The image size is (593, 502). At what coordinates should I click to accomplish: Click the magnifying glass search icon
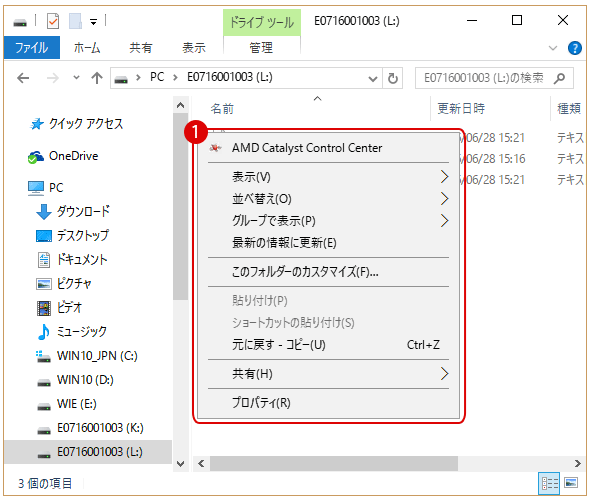(559, 78)
